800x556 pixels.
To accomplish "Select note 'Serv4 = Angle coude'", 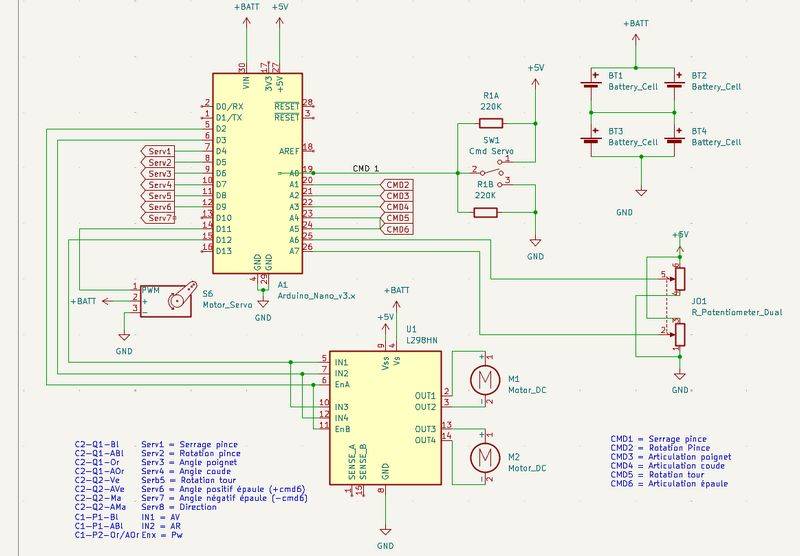I will [x=186, y=471].
